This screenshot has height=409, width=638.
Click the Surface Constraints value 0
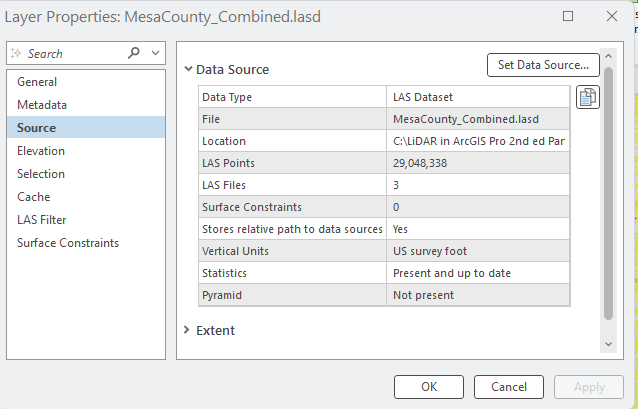point(478,207)
